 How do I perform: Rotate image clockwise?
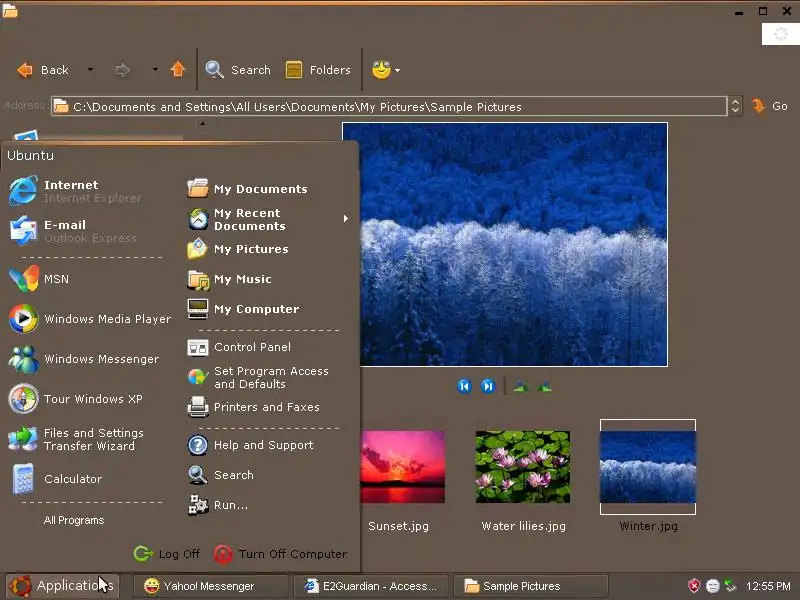tap(520, 387)
